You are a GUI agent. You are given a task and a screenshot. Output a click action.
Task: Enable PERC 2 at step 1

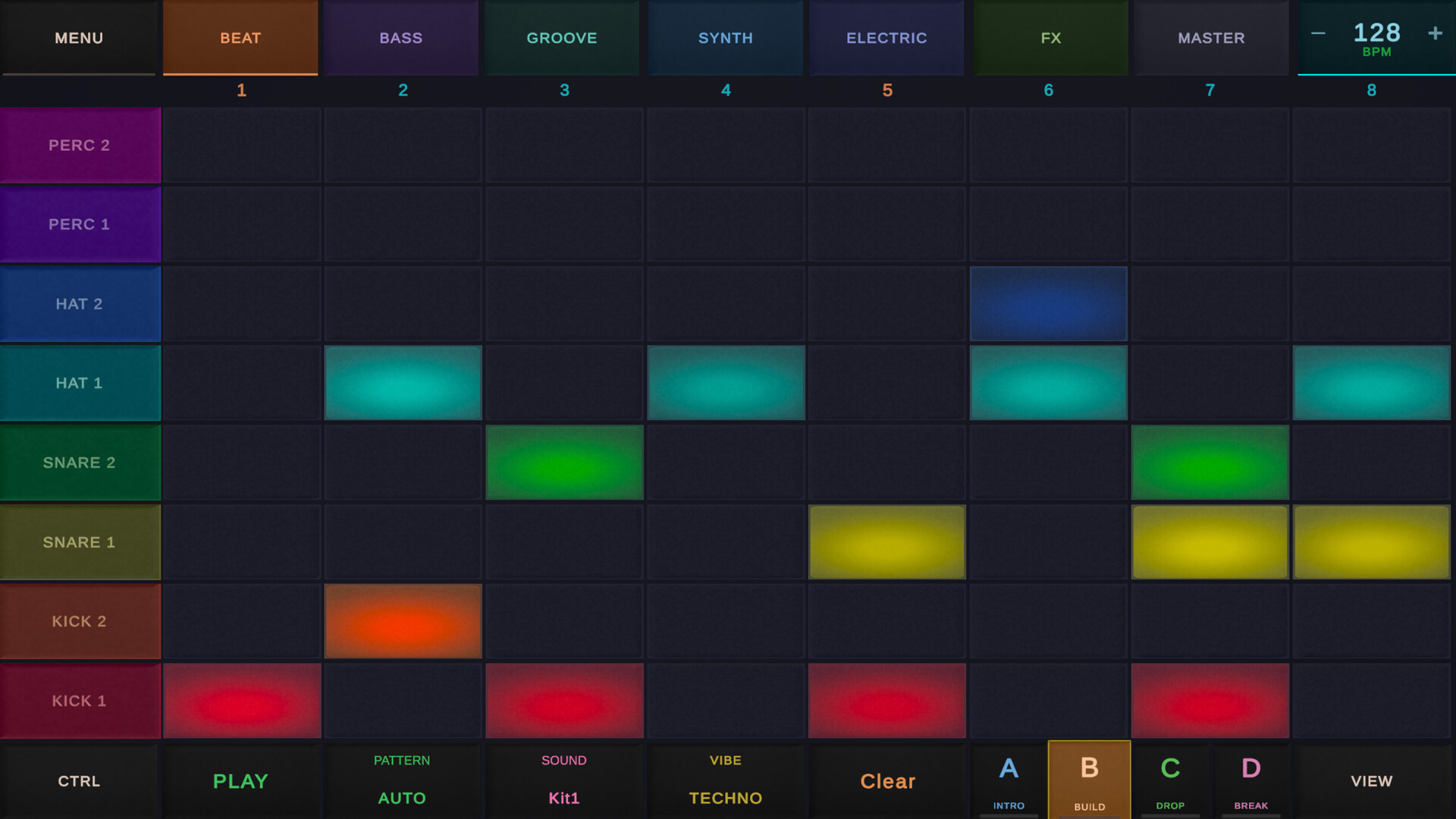[242, 145]
